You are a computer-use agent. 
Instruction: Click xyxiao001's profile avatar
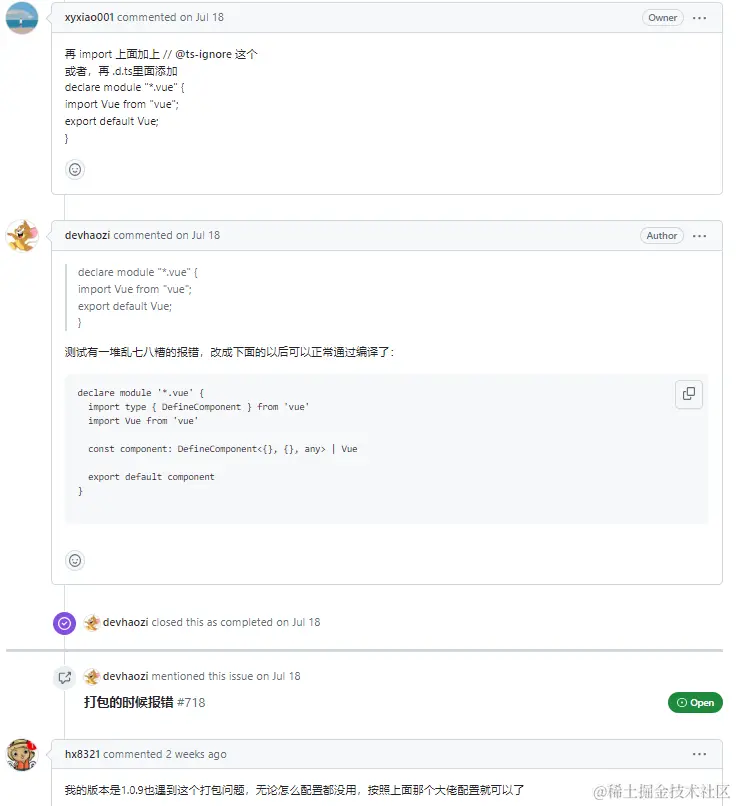coord(22,18)
